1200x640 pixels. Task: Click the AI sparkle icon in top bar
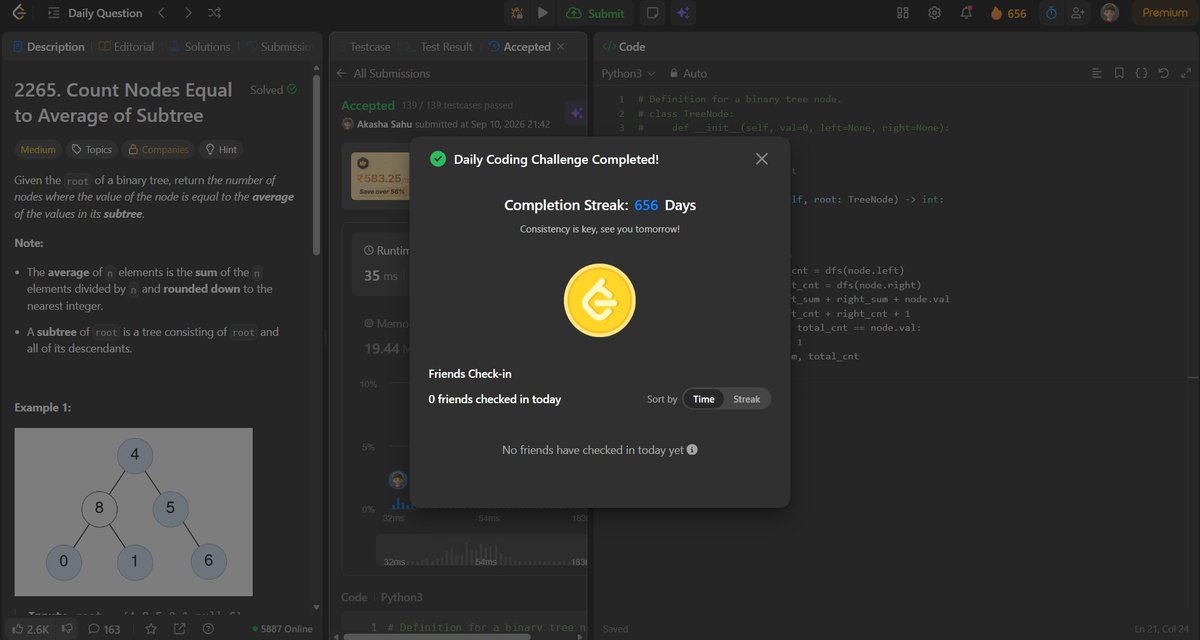coord(684,13)
